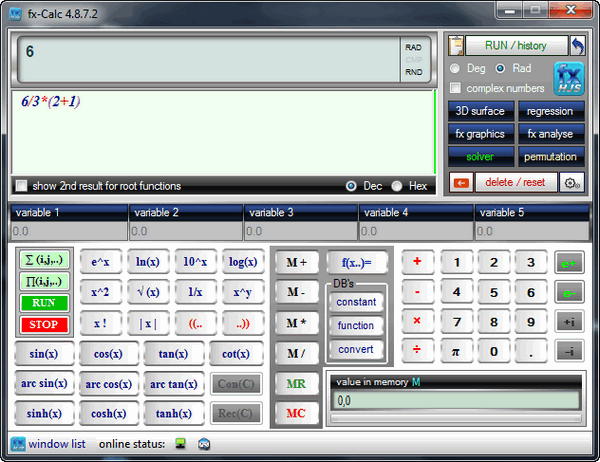This screenshot has width=600, height=462.
Task: Click the square root √(x) key
Action: pos(148,292)
